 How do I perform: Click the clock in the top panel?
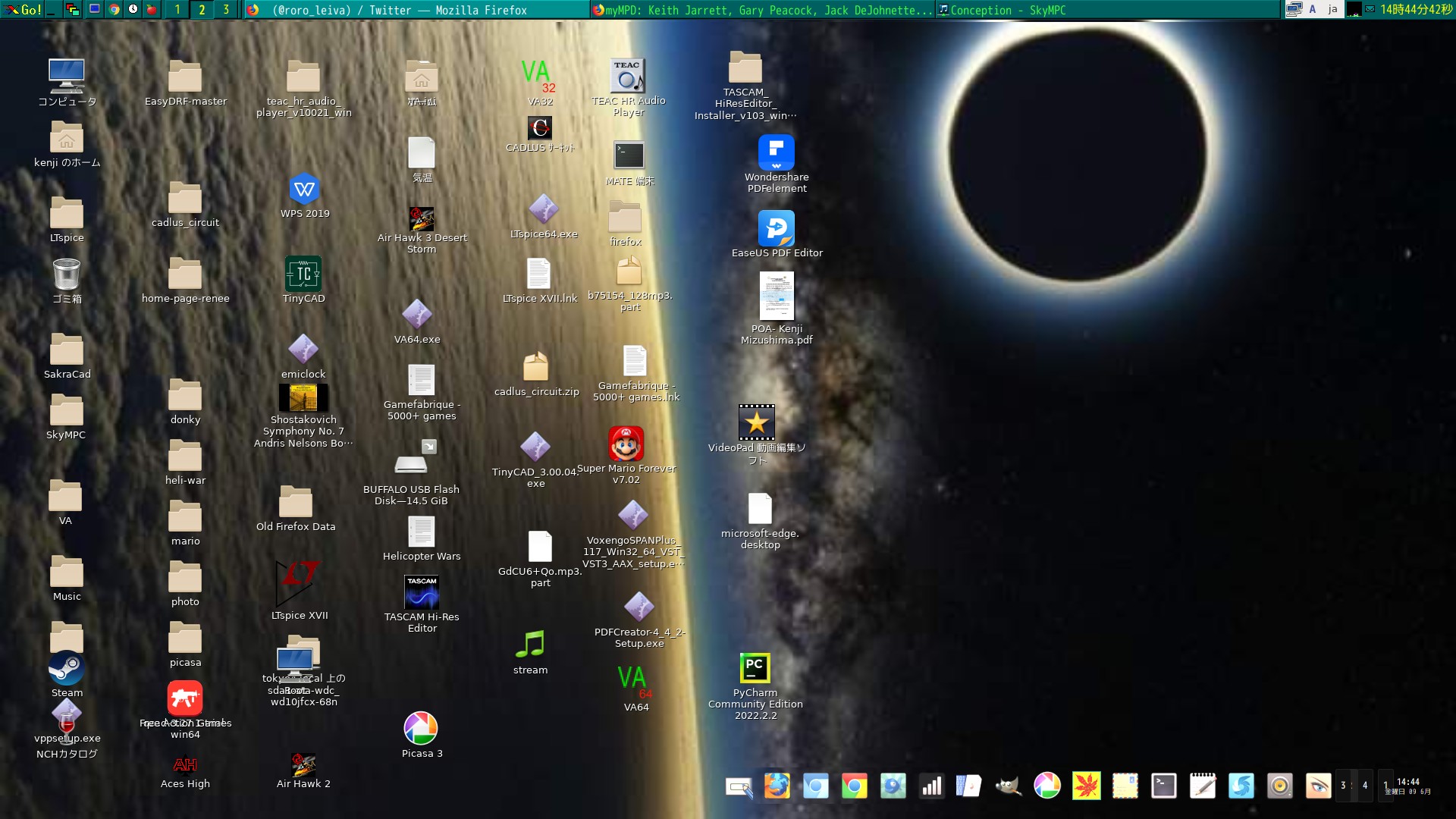click(1415, 10)
